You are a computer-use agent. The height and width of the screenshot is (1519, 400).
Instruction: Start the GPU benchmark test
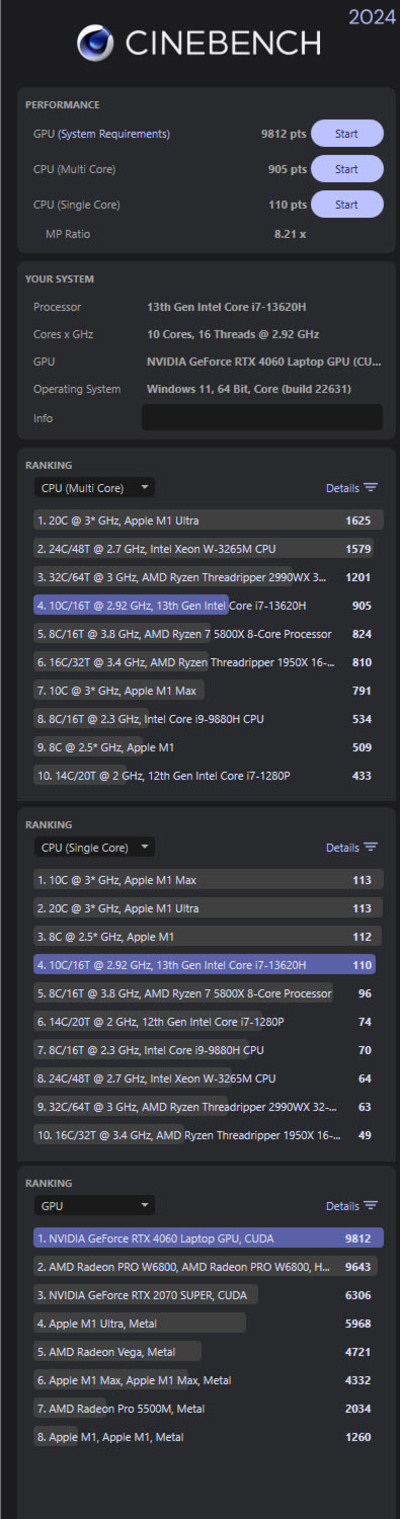click(x=347, y=133)
